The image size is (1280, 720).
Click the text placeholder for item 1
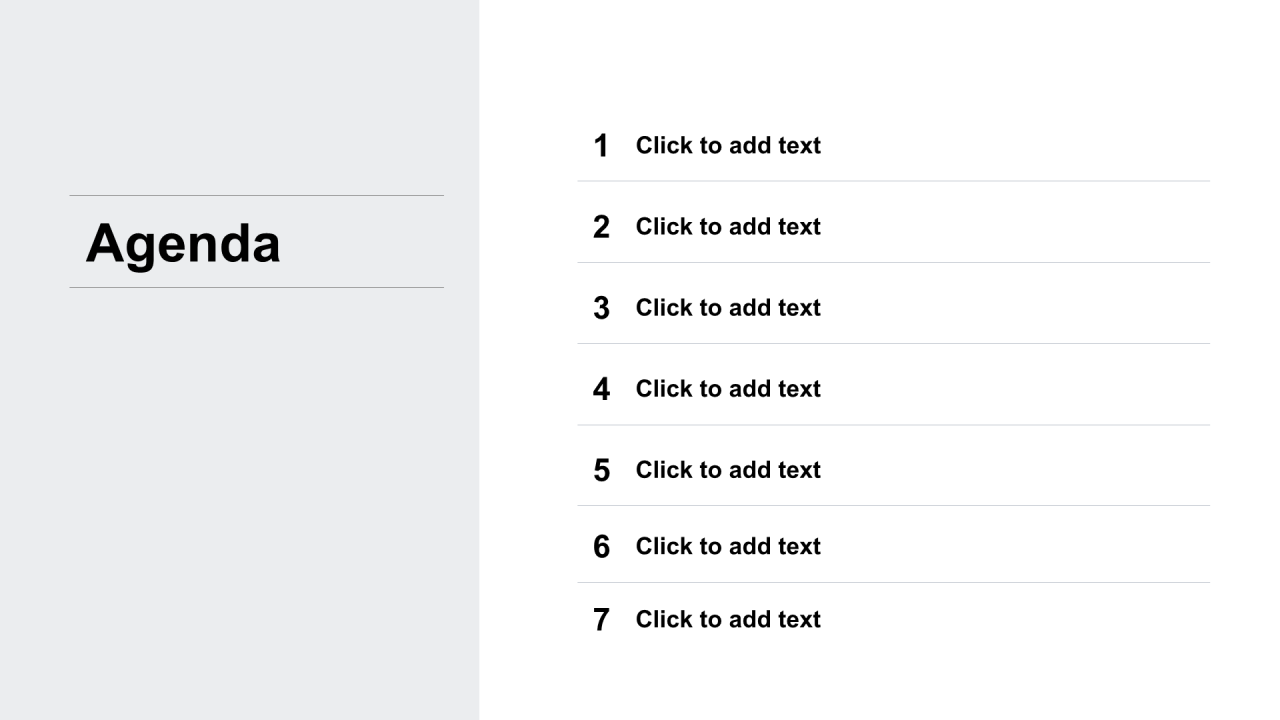[728, 146]
